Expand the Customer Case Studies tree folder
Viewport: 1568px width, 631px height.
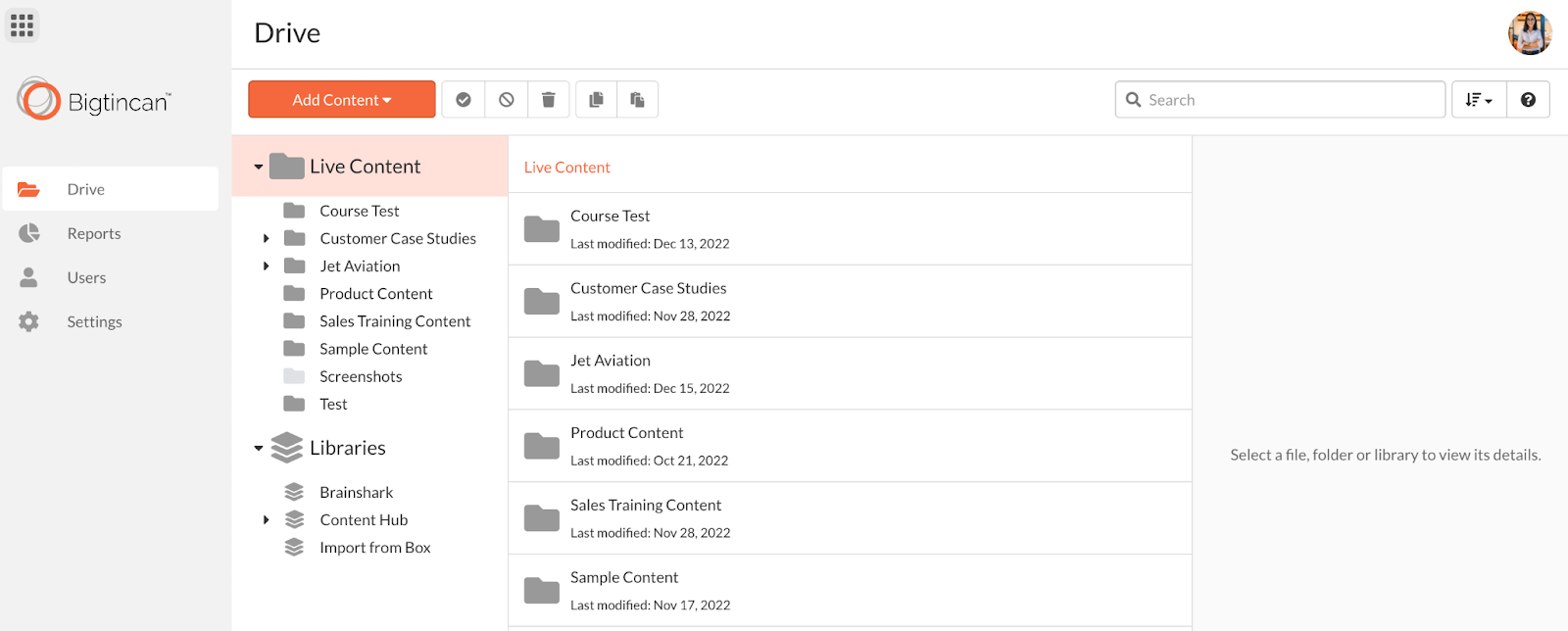tap(266, 239)
